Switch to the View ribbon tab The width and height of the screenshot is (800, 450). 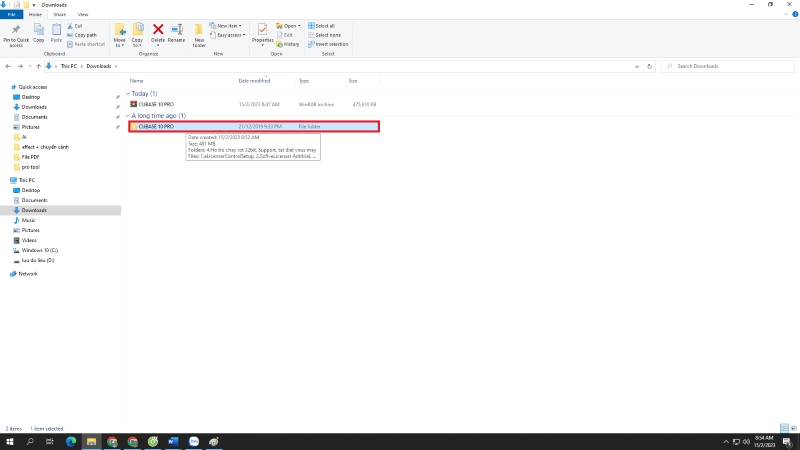pos(83,15)
